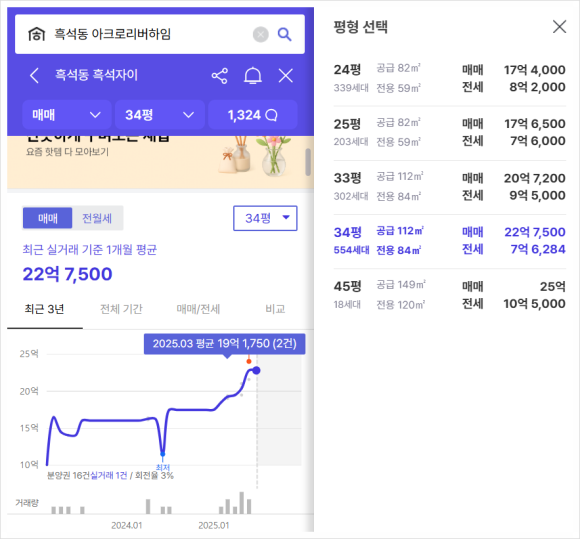This screenshot has width=580, height=539.
Task: Open the 1,324 comments button
Action: (253, 115)
